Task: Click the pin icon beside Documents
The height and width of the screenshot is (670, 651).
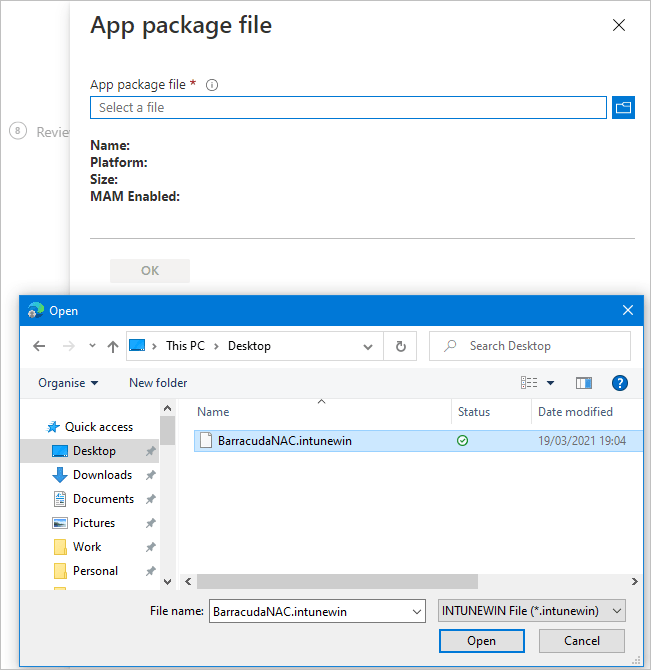Action: coord(150,499)
